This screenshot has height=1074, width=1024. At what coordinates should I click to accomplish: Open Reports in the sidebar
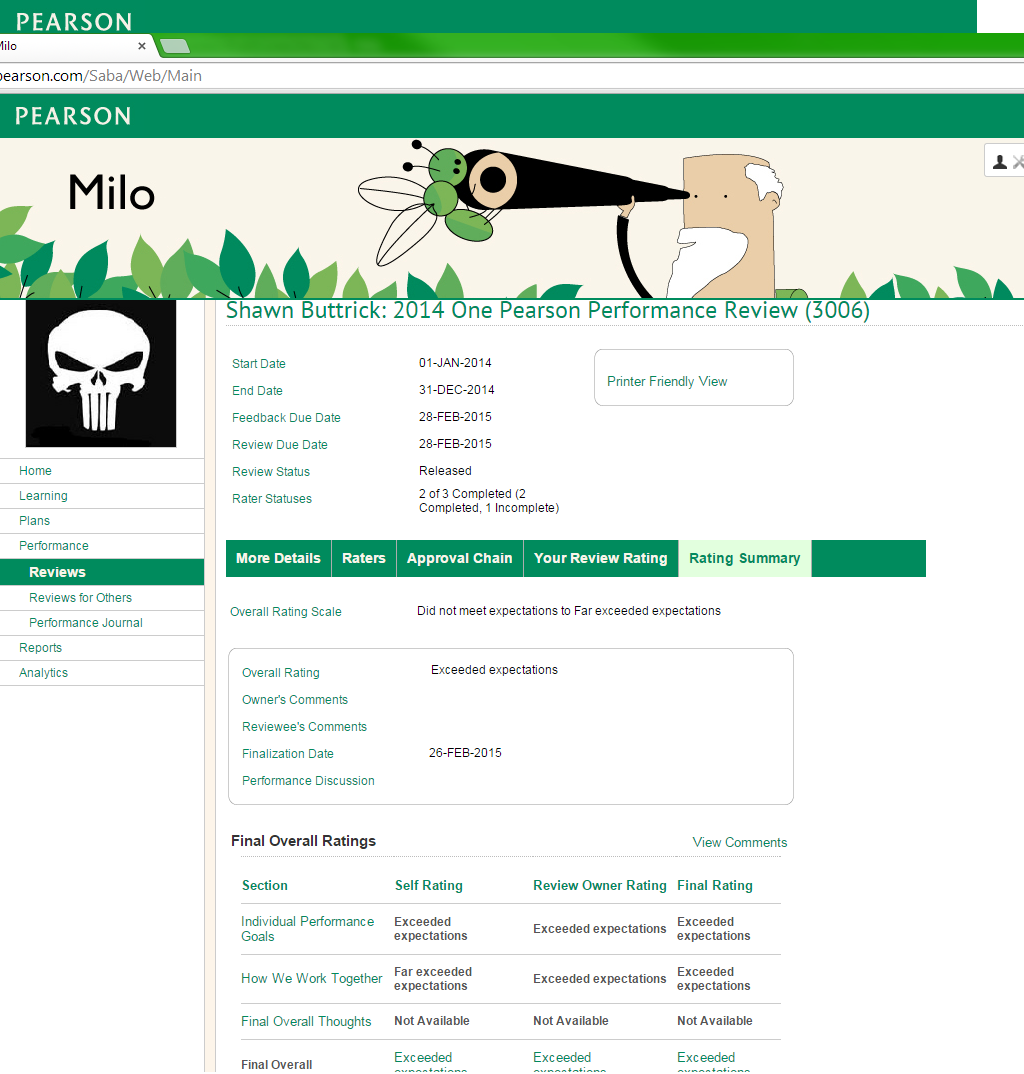[x=40, y=648]
